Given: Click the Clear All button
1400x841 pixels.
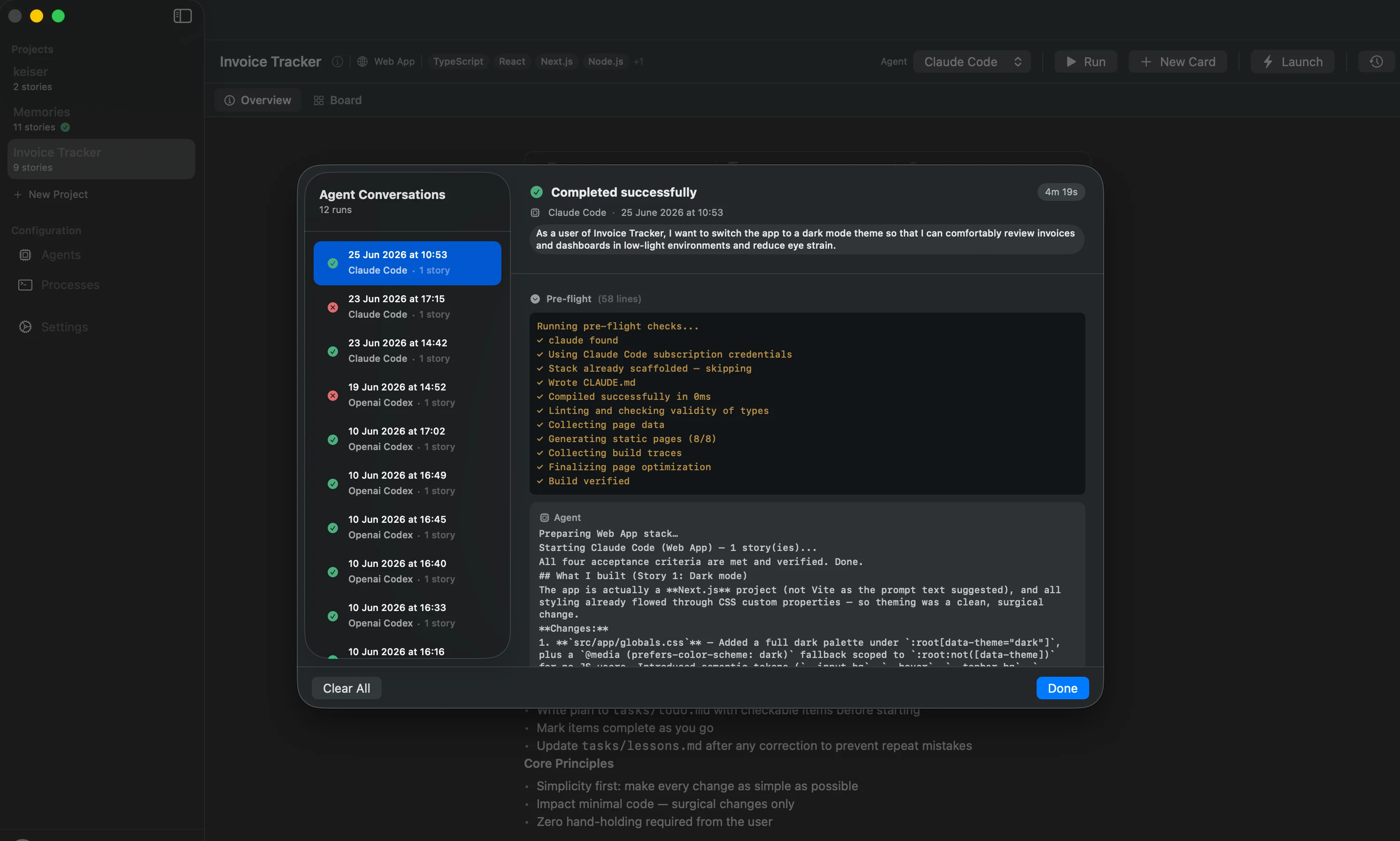Looking at the screenshot, I should point(346,688).
